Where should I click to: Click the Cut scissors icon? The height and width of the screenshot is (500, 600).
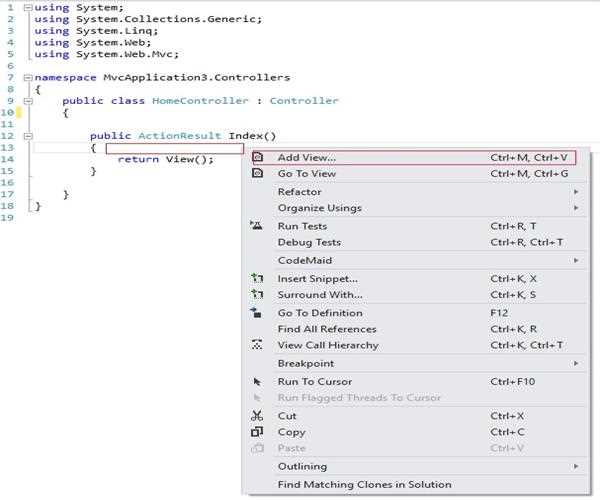257,416
